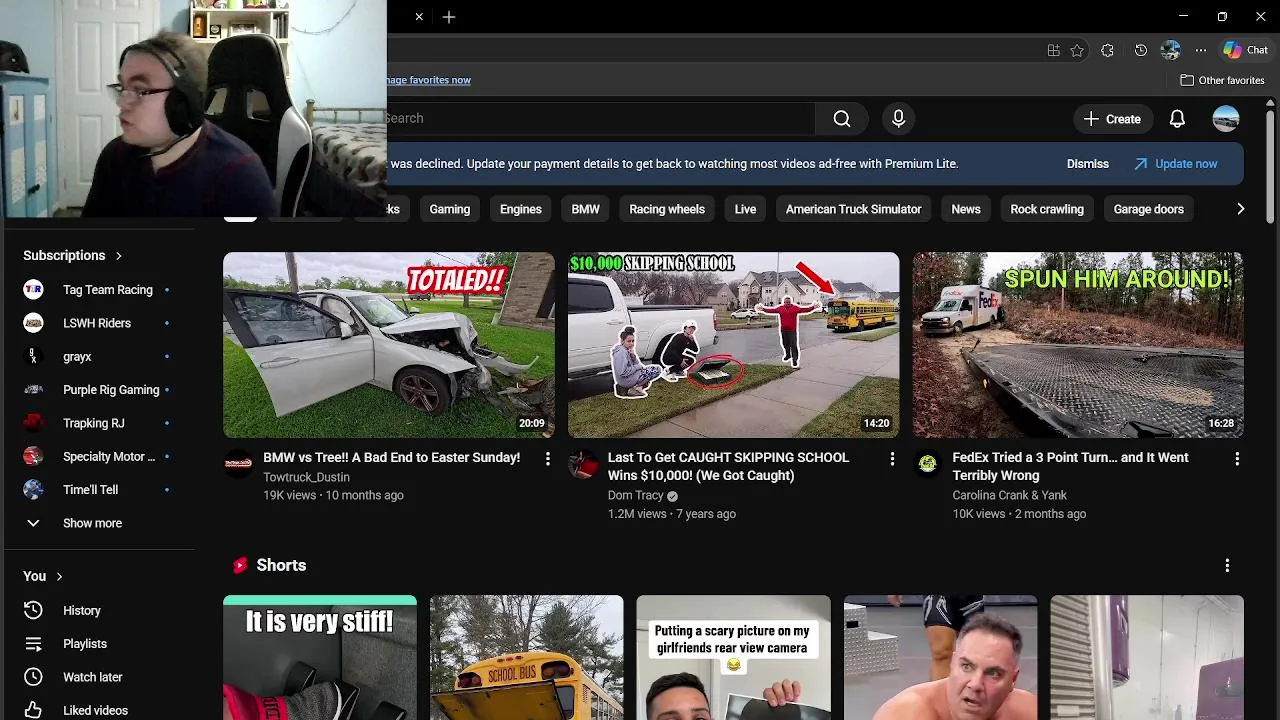Close the current browser tab
The width and height of the screenshot is (1280, 720).
[419, 17]
